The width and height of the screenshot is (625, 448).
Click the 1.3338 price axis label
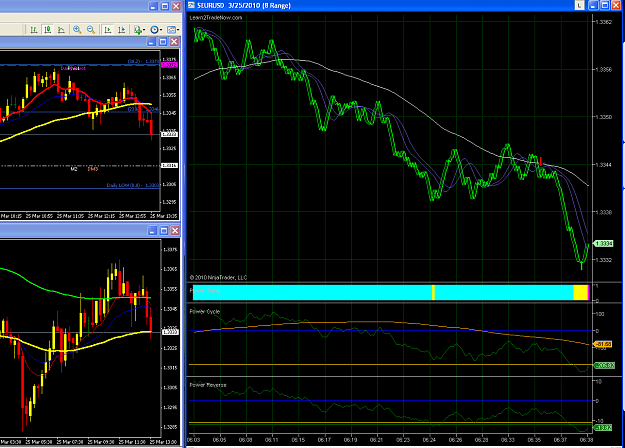603,212
